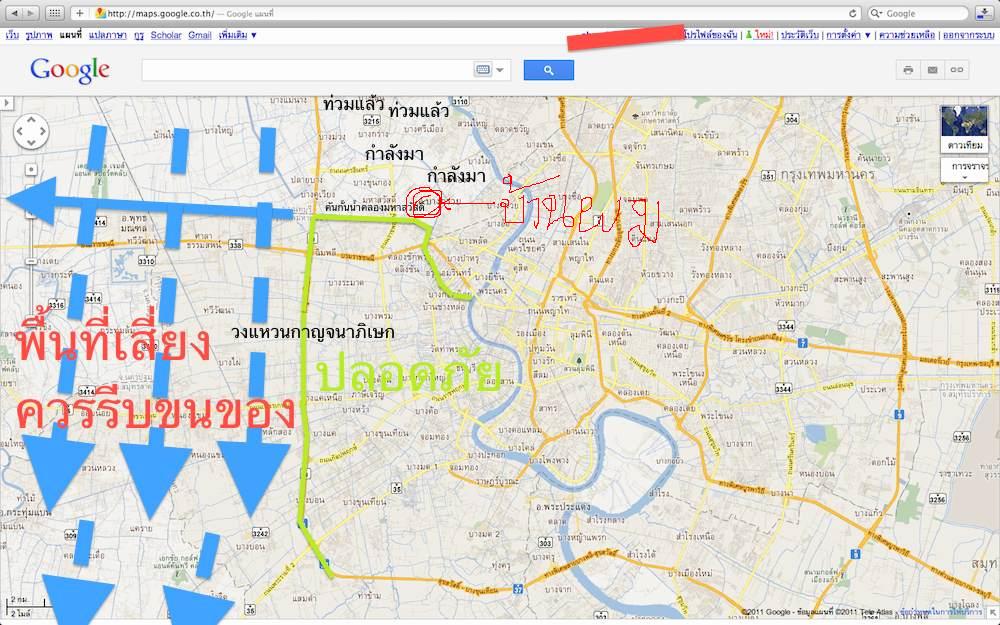The height and width of the screenshot is (625, 1000).
Task: Focus the Safari Google search field
Action: pyautogui.click(x=918, y=13)
